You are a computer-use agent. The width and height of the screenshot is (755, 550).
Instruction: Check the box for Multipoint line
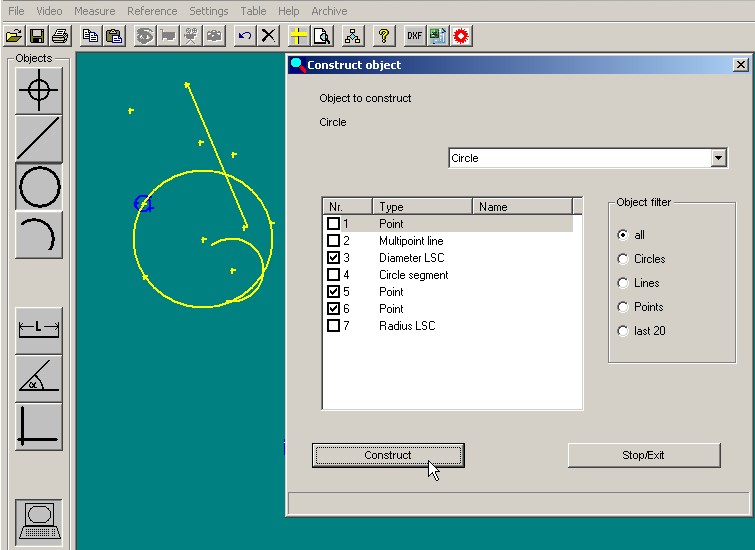coord(333,240)
